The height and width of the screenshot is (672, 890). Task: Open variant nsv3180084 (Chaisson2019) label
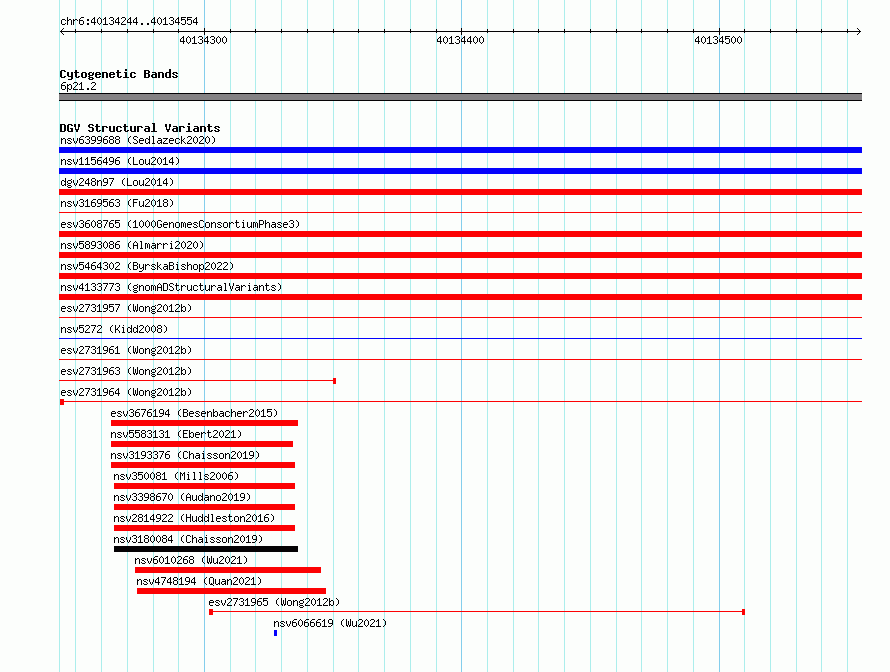coord(188,539)
